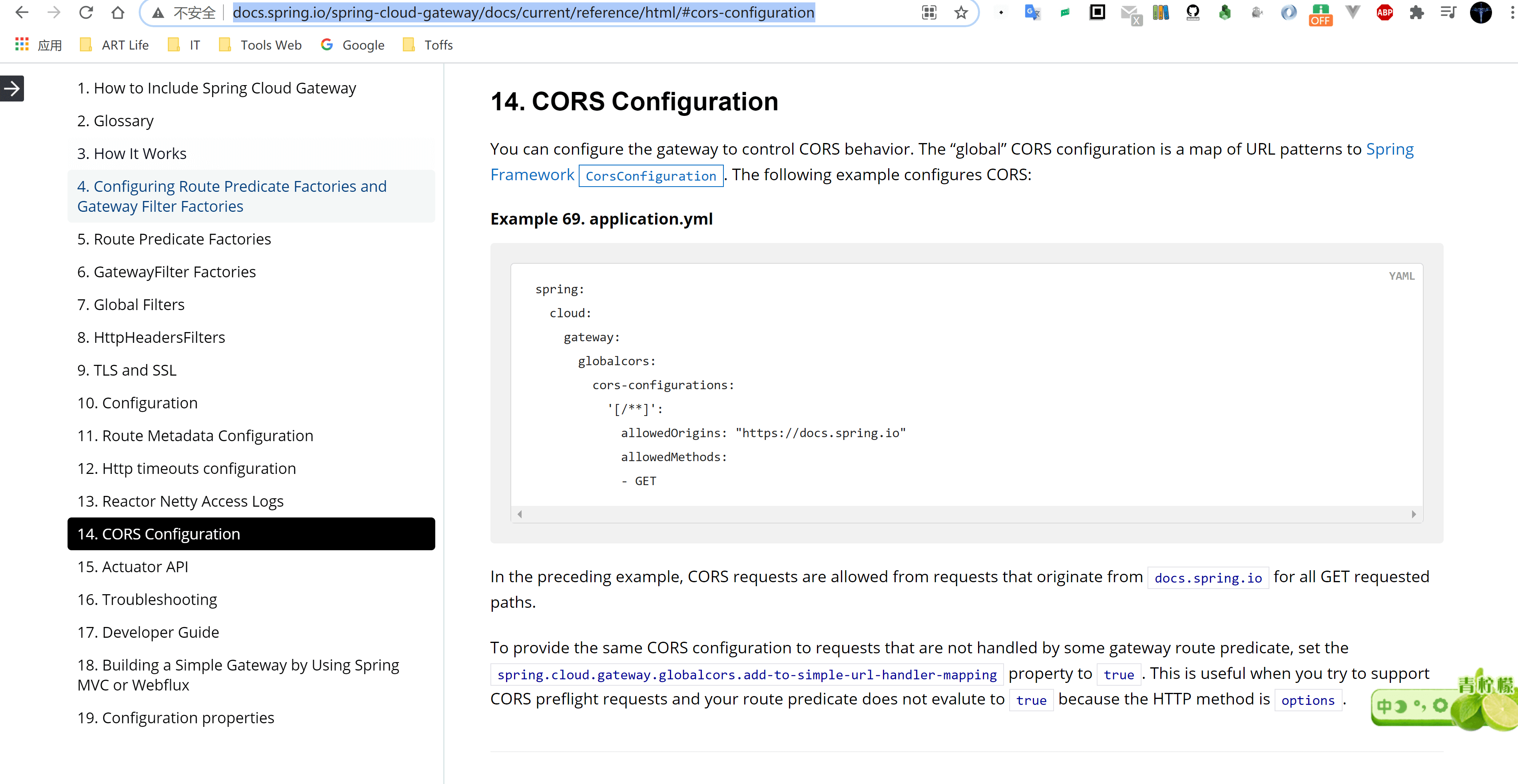1518x784 pixels.
Task: Collapse the sidebar with the arrow button
Action: 12,88
